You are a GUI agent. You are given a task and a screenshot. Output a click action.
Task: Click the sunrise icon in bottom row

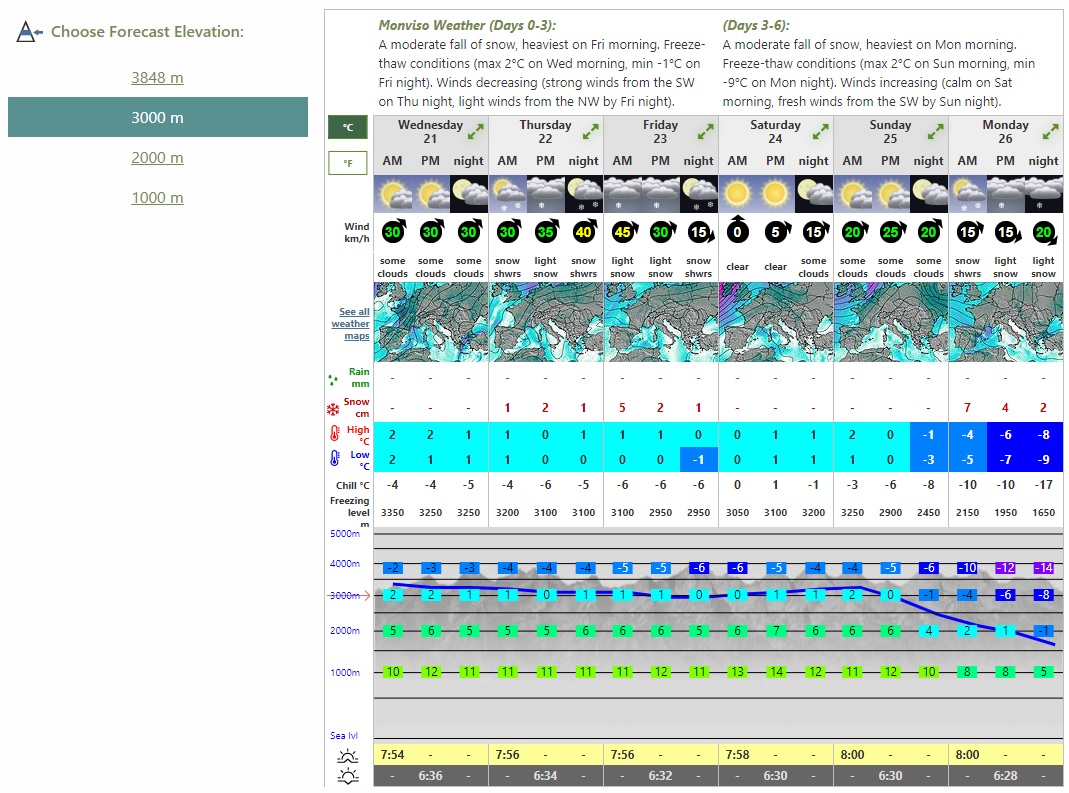click(x=348, y=755)
